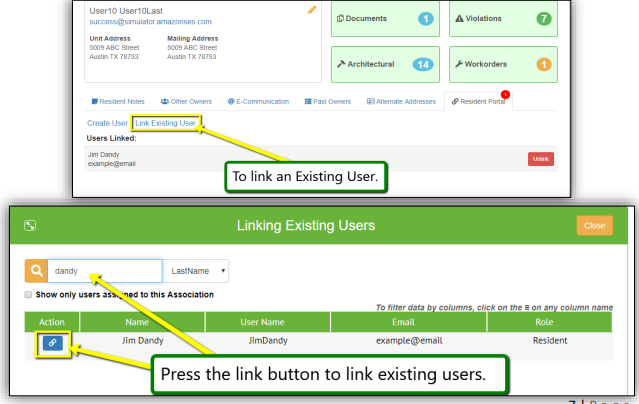Viewport: 639px width, 404px height.
Task: Click the orange magnifier search icon
Action: pos(36,271)
